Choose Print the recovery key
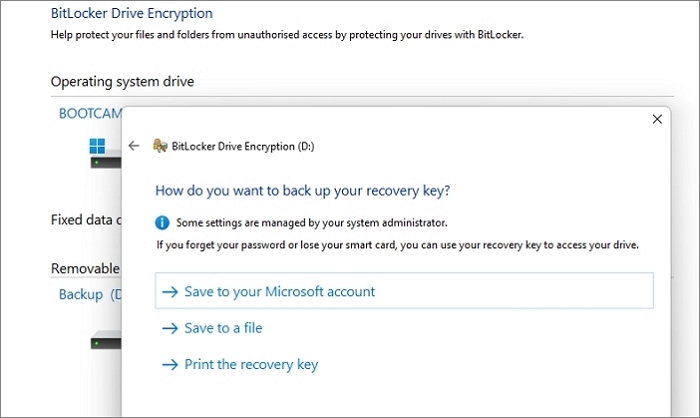The width and height of the screenshot is (700, 418). click(x=251, y=365)
